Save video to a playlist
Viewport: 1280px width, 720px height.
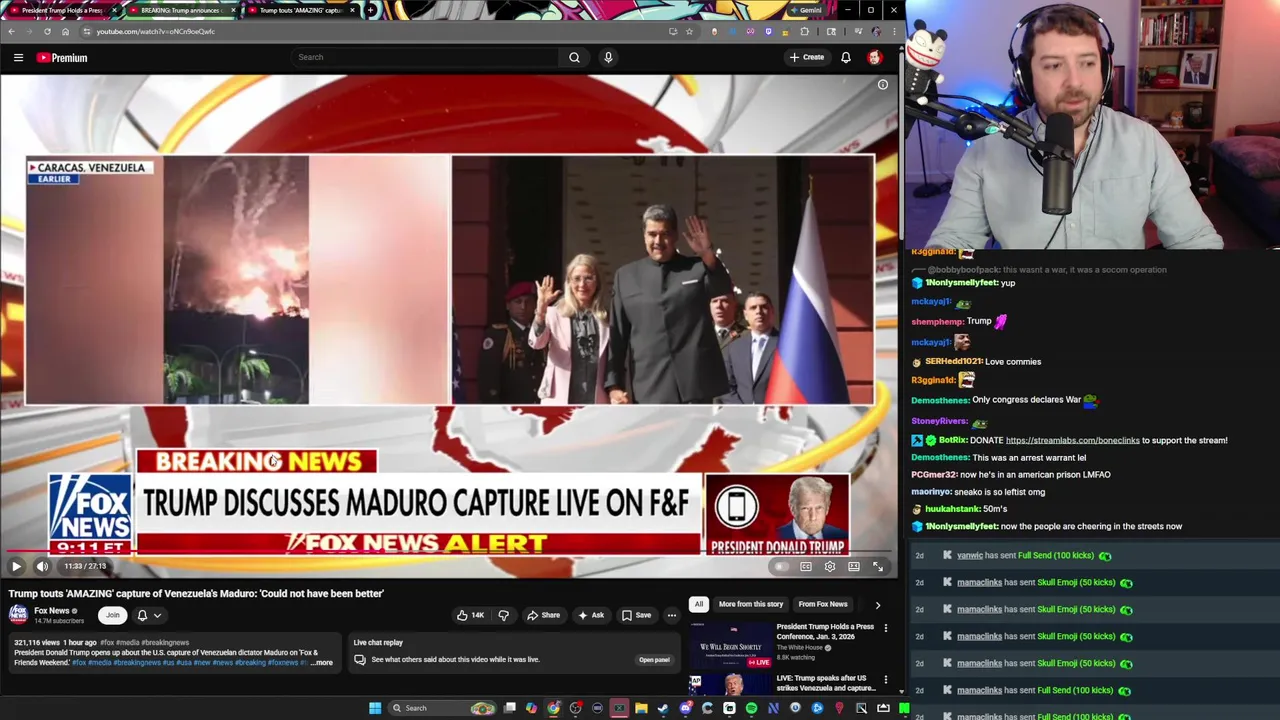(x=636, y=615)
